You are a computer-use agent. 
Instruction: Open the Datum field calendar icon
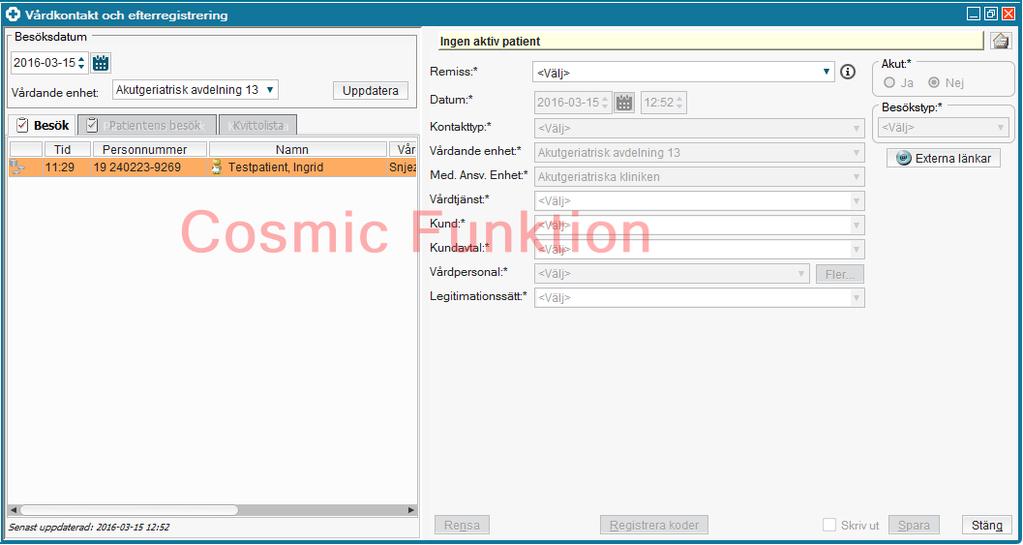pos(624,102)
